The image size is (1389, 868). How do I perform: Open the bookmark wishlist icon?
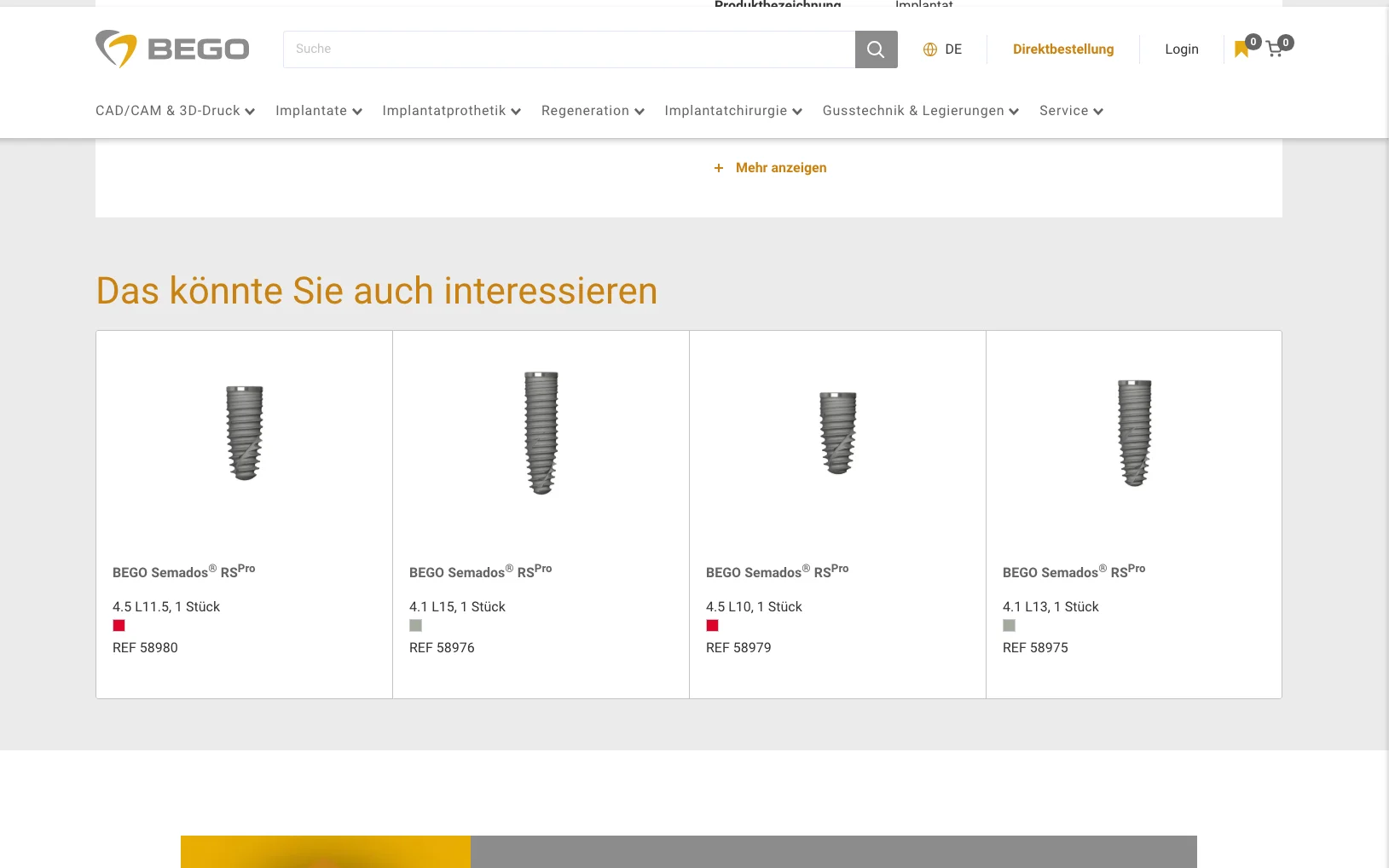[1241, 49]
